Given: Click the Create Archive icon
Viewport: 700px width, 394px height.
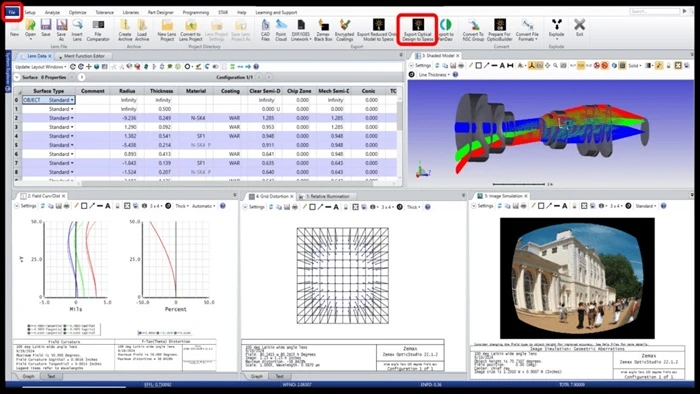Looking at the screenshot, I should pos(125,29).
